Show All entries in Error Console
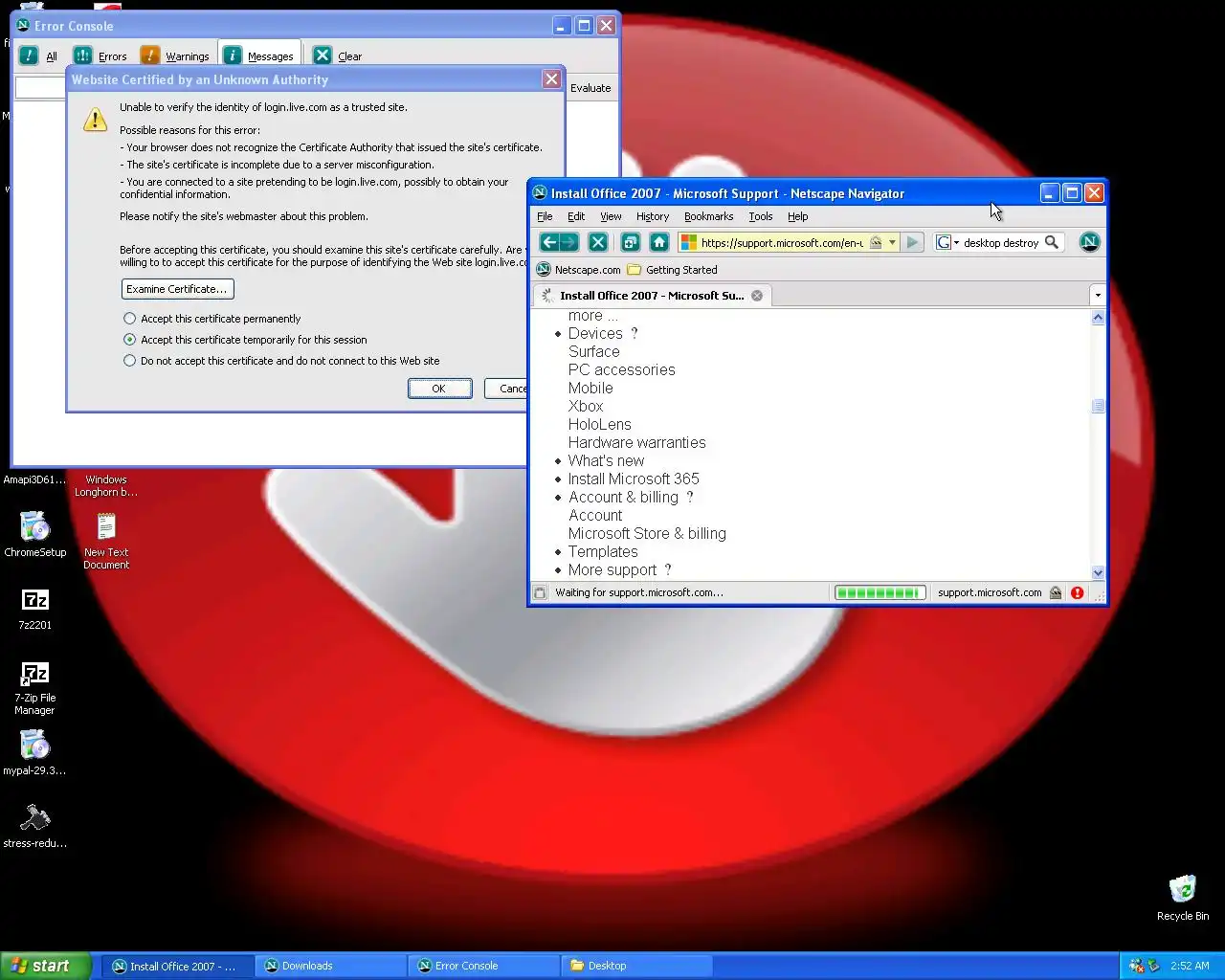Screen dimensions: 1225x980 (x=39, y=56)
